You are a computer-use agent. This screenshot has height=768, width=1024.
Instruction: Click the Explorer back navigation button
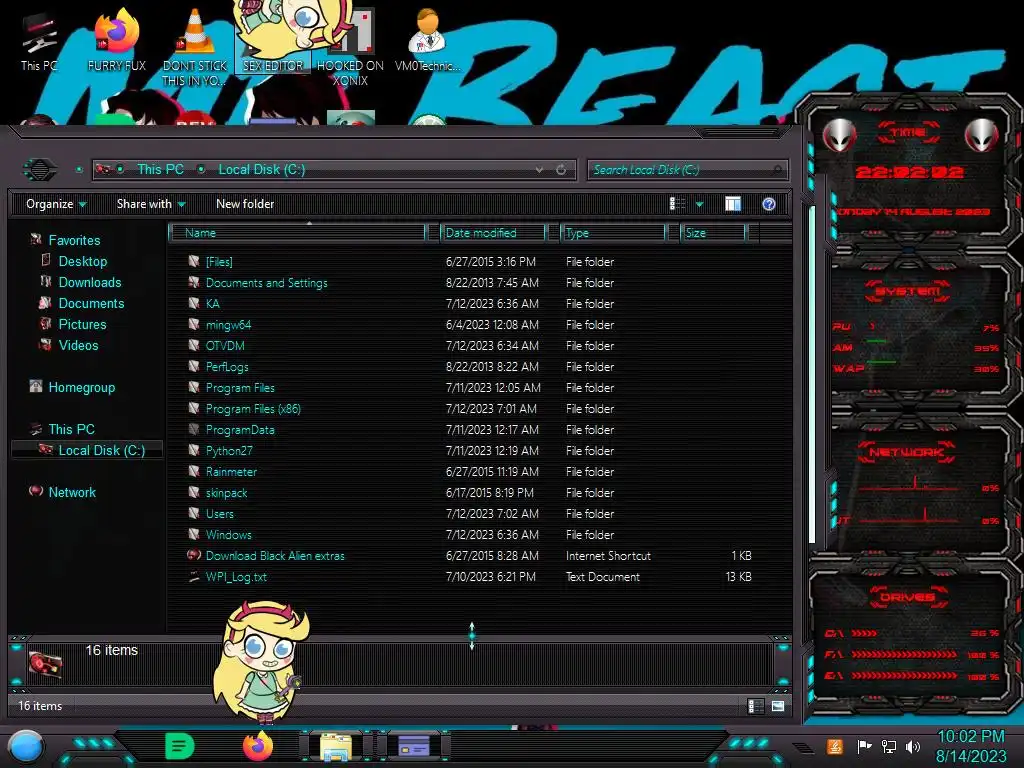point(40,170)
